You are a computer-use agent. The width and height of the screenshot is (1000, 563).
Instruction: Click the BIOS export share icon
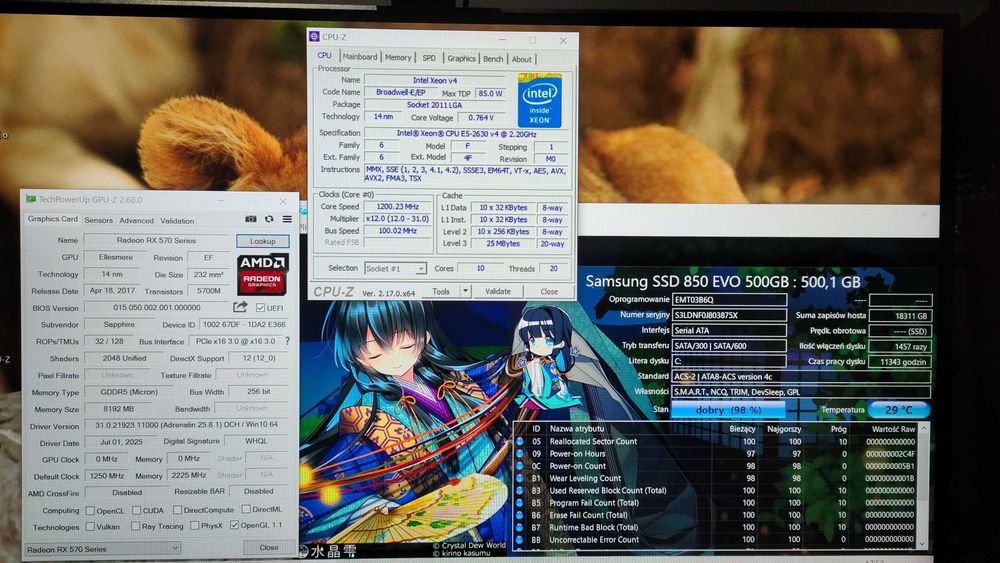[x=240, y=307]
